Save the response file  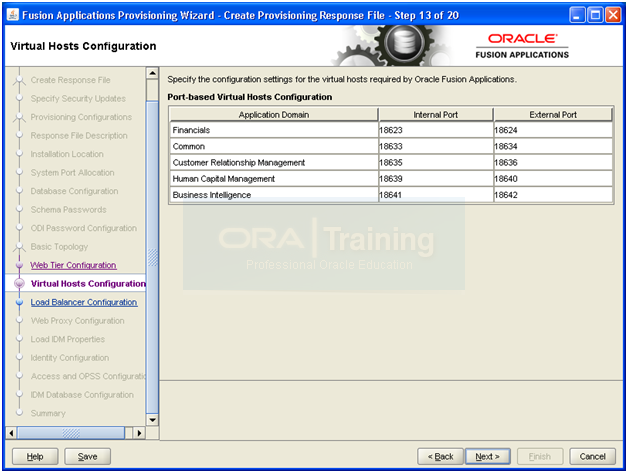[87, 456]
